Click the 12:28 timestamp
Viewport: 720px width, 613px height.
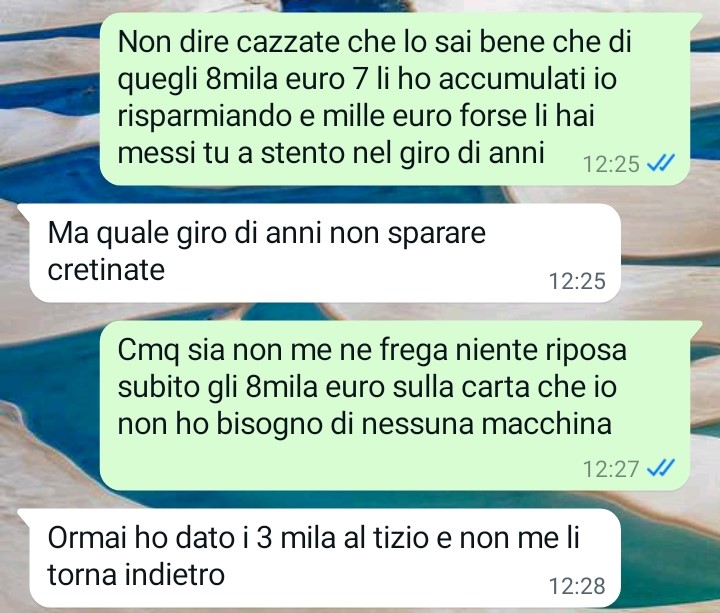577,586
